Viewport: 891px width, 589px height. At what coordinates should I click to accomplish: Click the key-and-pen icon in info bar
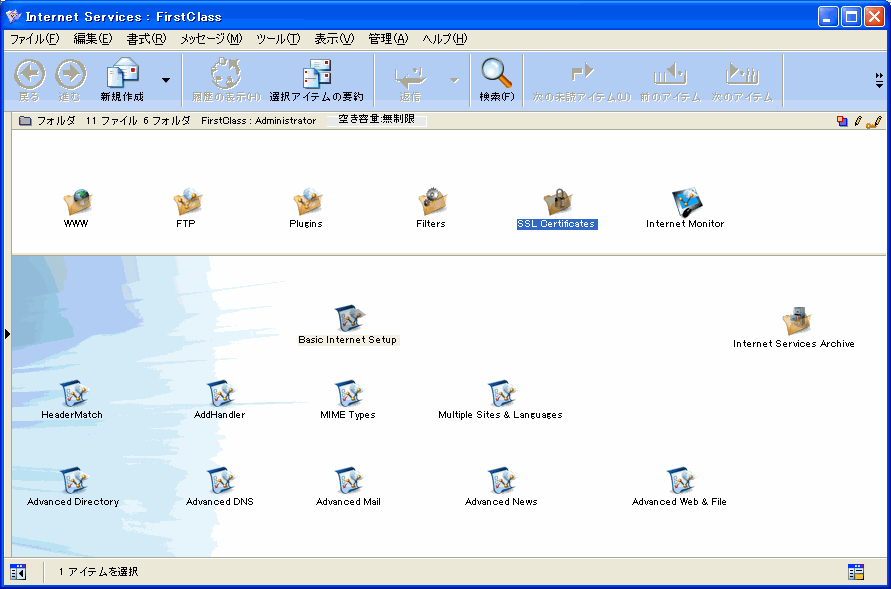point(874,121)
